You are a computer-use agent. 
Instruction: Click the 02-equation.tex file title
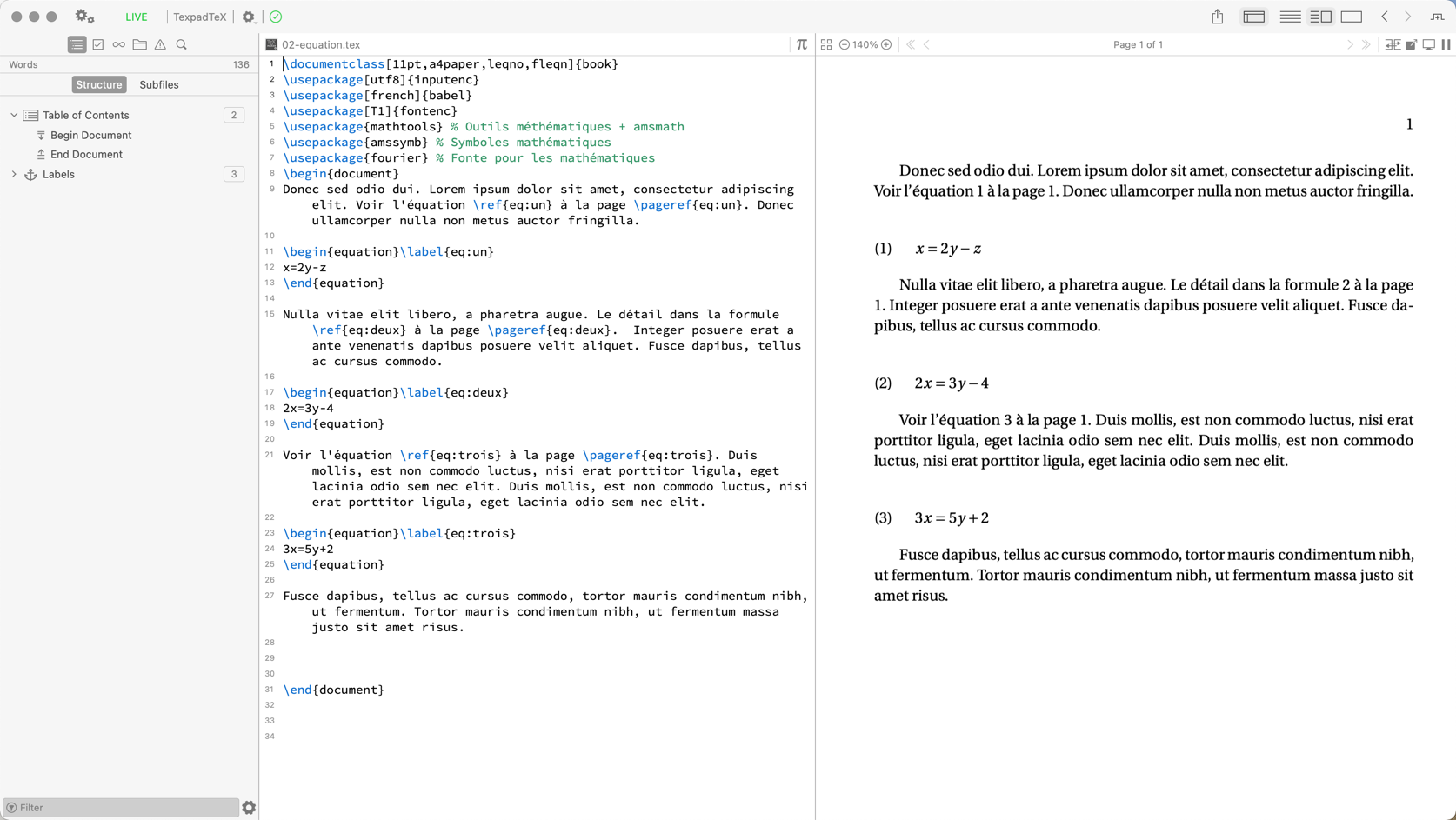(x=321, y=44)
